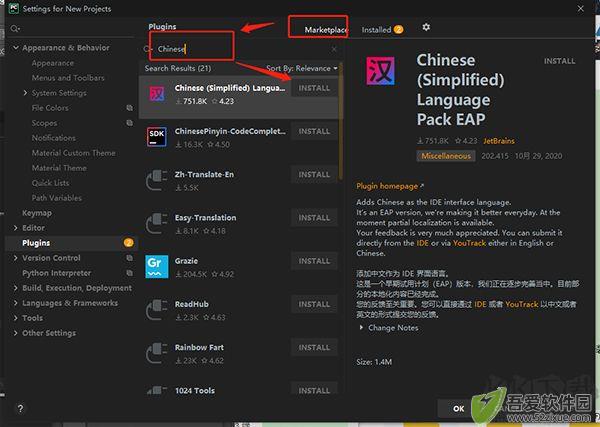600x427 pixels.
Task: Open the plugins gear settings icon
Action: point(426,27)
